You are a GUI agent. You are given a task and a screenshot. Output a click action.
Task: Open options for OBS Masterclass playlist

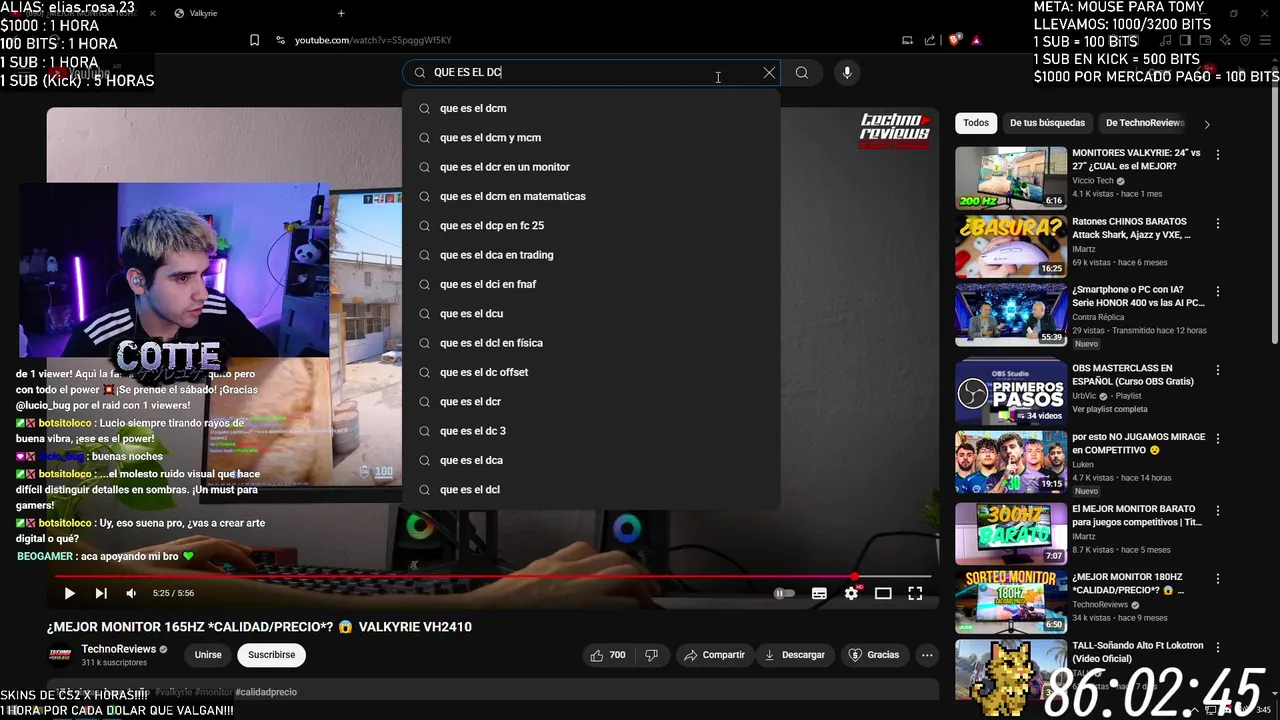click(1218, 370)
